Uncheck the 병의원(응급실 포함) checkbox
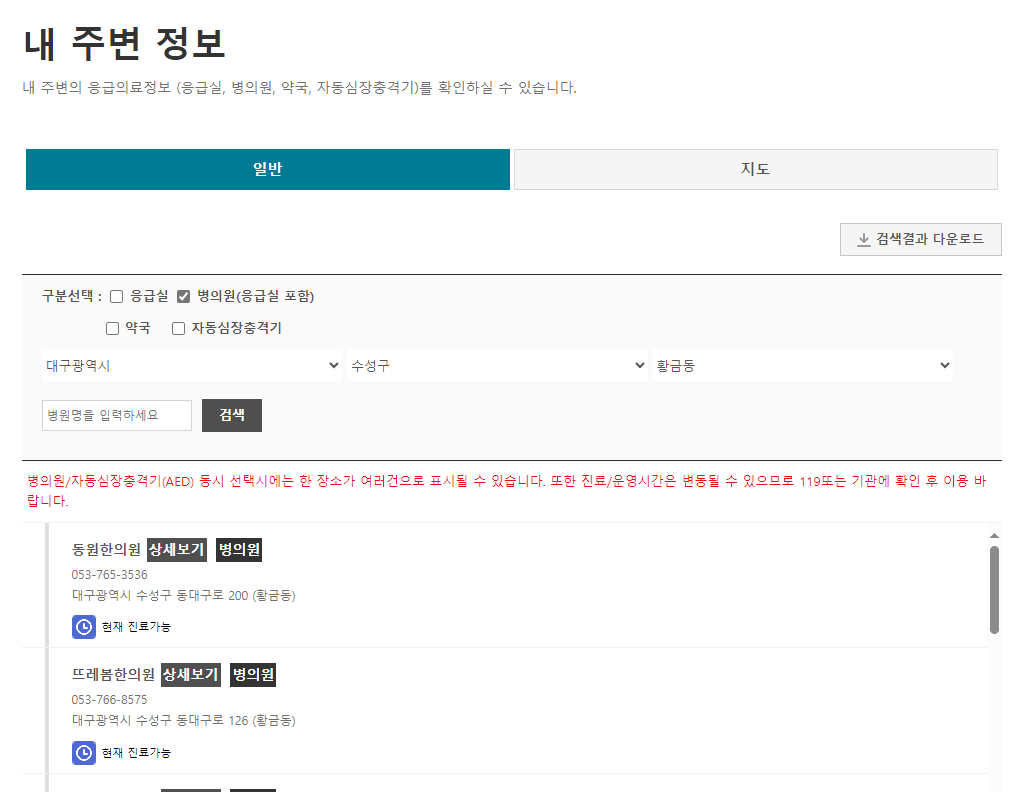 [184, 296]
